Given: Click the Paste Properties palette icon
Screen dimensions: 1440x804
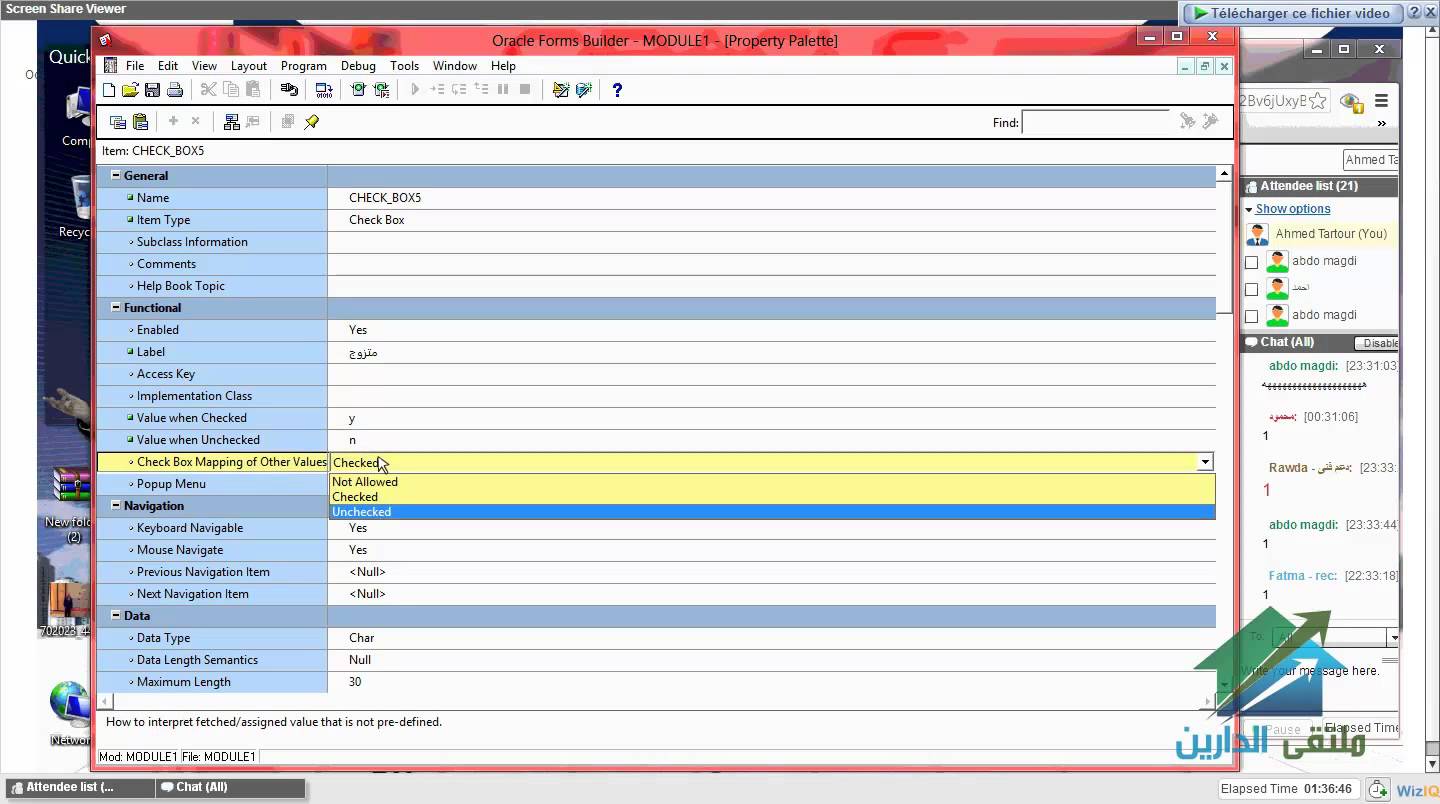Looking at the screenshot, I should tap(140, 122).
